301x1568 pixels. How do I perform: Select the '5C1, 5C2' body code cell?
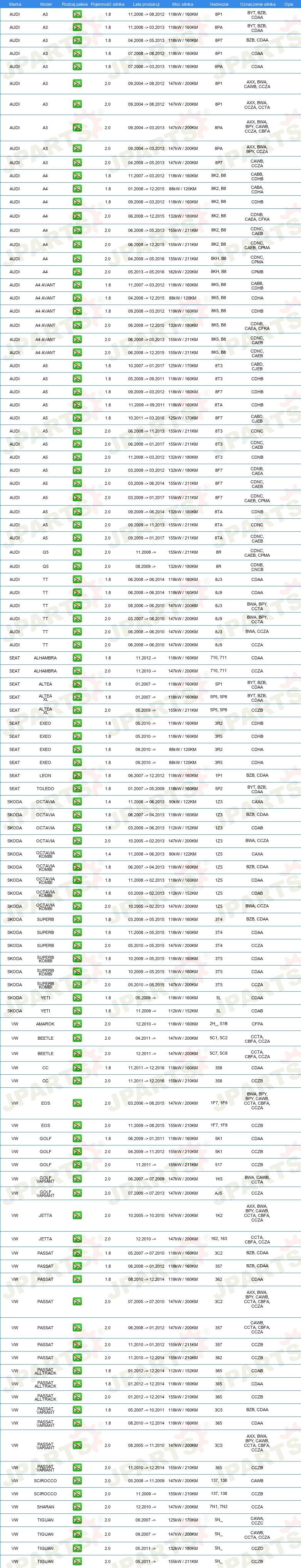point(219,1039)
